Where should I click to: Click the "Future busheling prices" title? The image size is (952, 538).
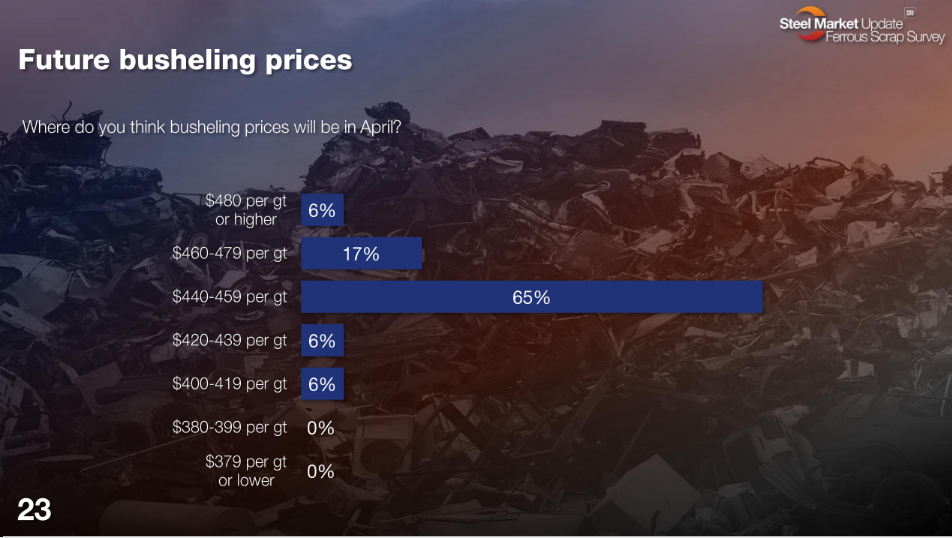pos(185,60)
